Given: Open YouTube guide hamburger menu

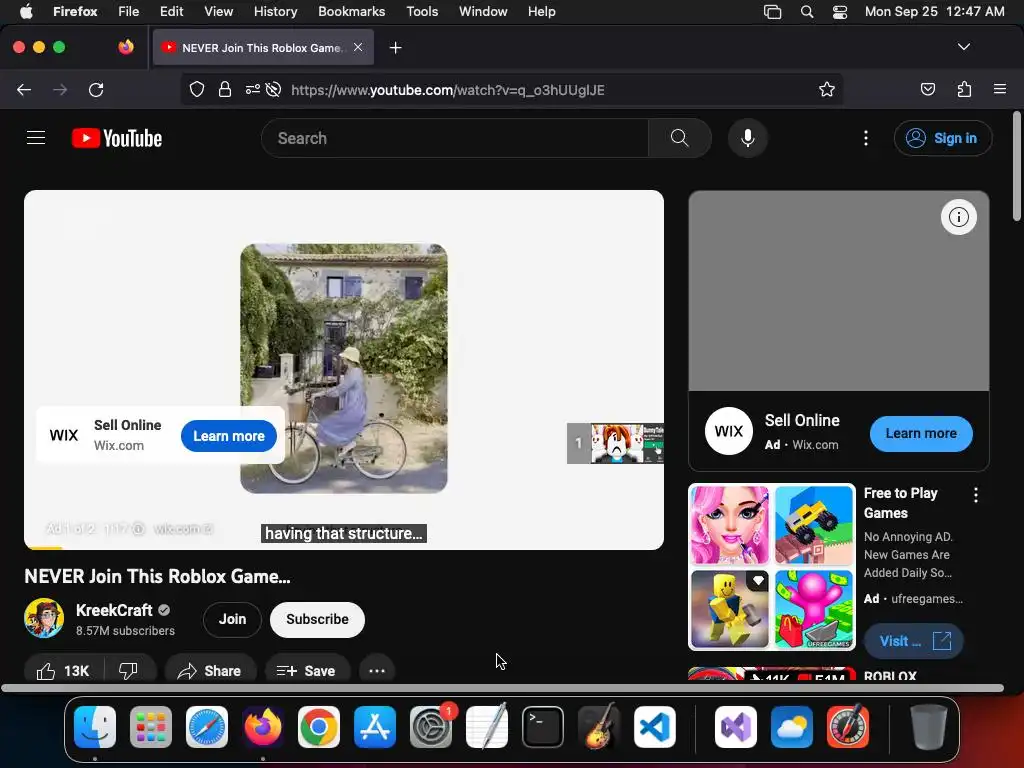Looking at the screenshot, I should [x=36, y=138].
